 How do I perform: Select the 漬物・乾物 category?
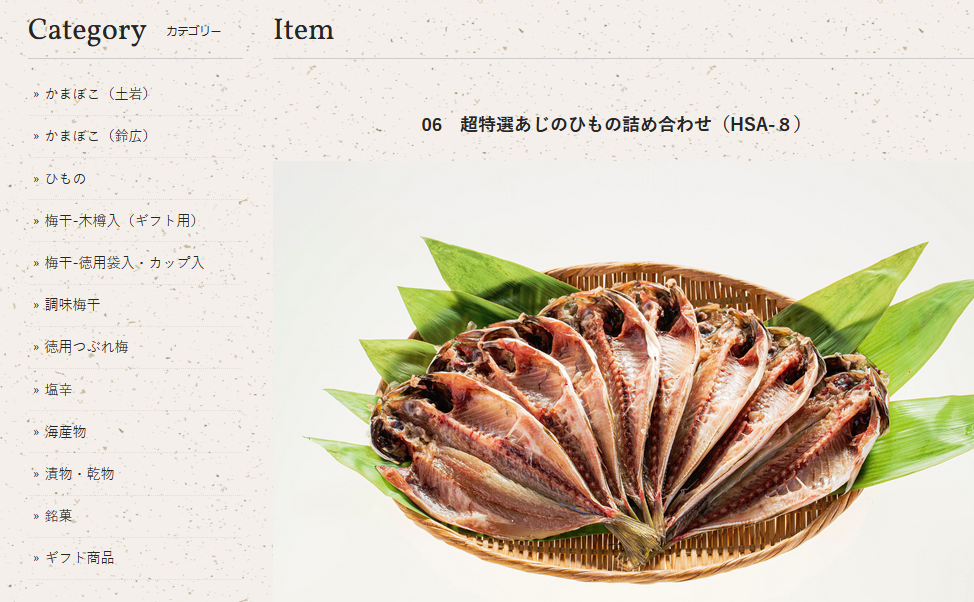click(x=79, y=474)
